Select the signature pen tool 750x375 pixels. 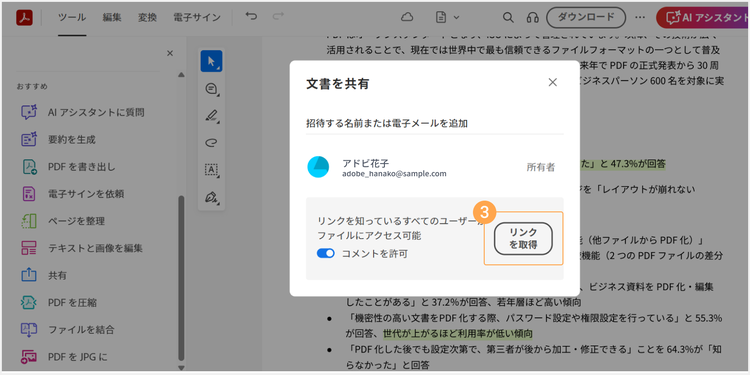click(211, 197)
